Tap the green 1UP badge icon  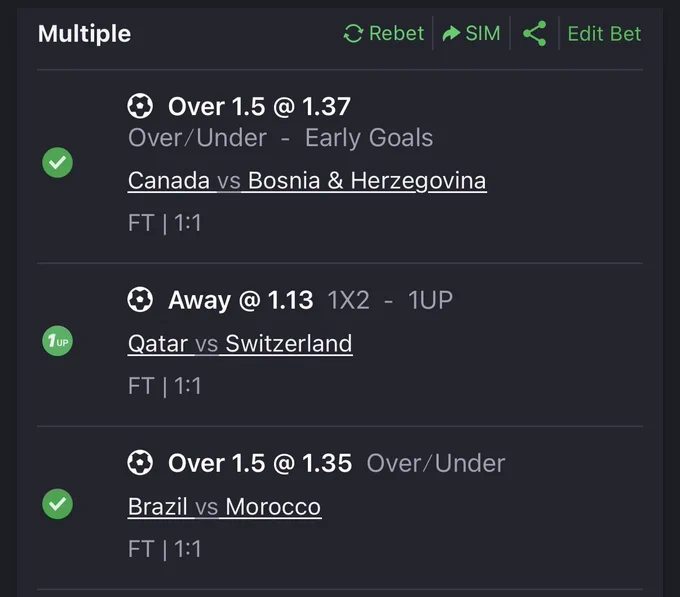coord(57,341)
